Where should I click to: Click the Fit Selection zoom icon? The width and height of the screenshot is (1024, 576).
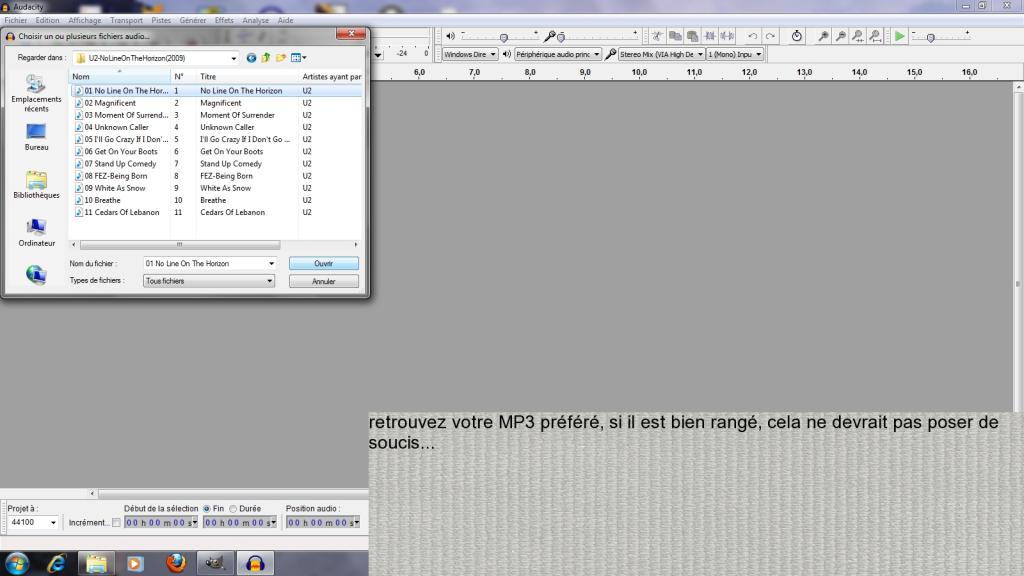pyautogui.click(x=858, y=37)
